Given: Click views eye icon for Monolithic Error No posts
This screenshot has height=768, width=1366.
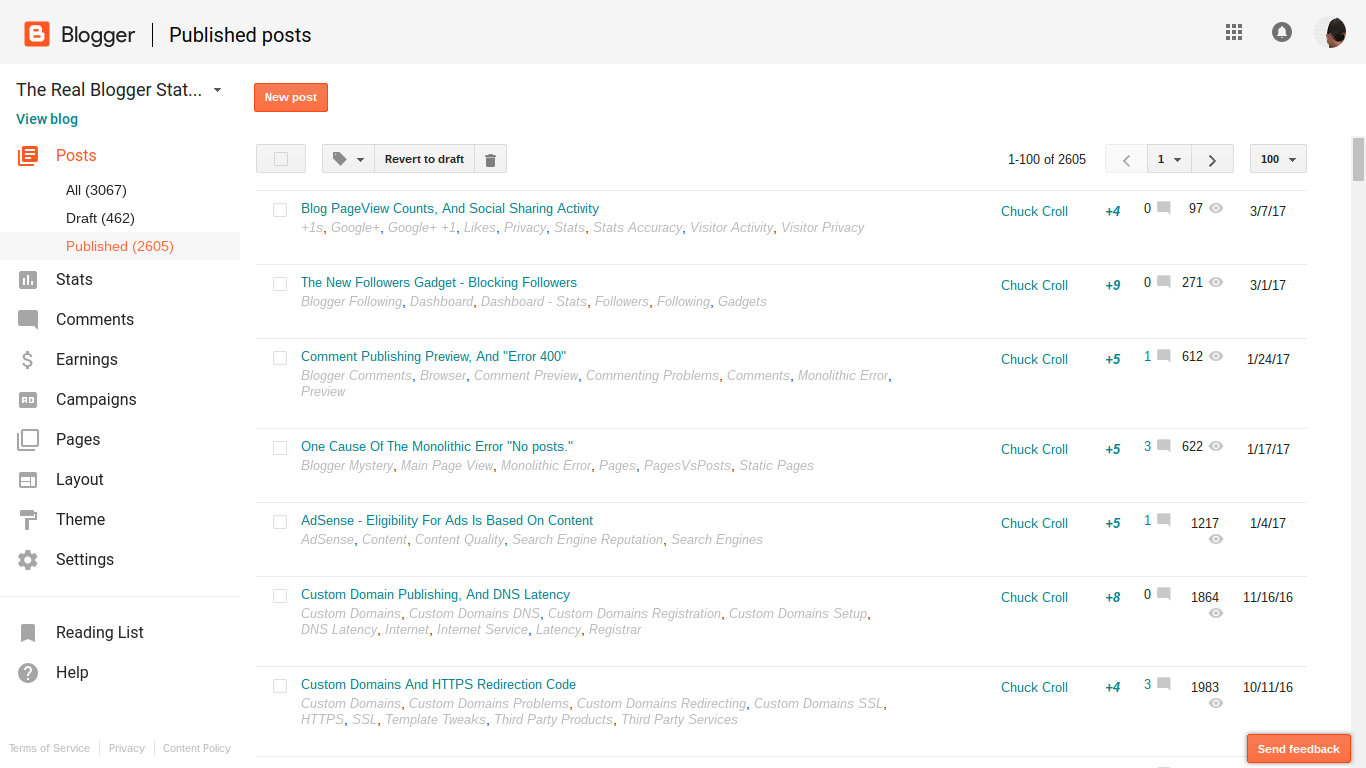Looking at the screenshot, I should coord(1216,447).
